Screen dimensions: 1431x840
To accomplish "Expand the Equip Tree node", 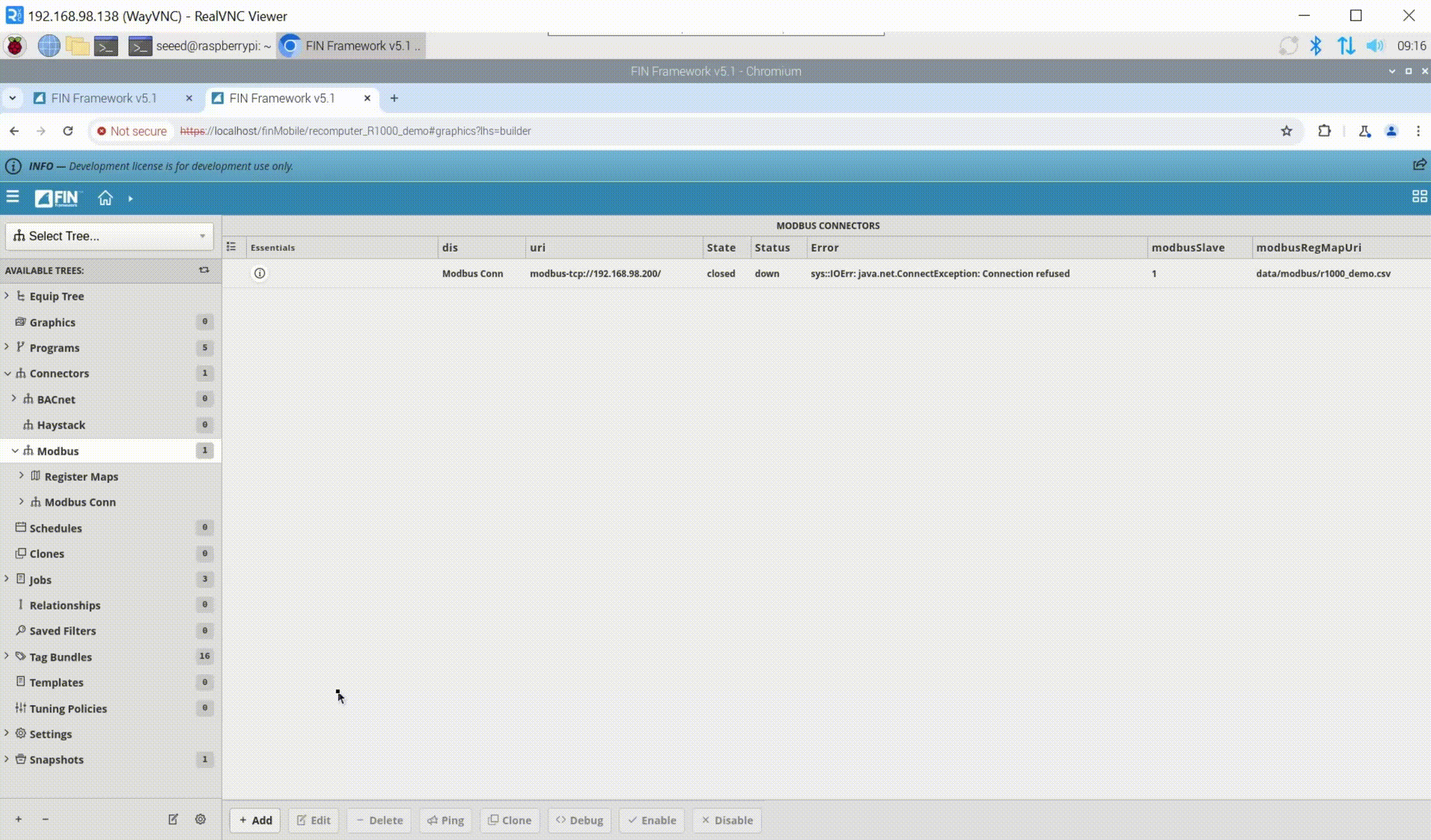I will pyautogui.click(x=7, y=296).
